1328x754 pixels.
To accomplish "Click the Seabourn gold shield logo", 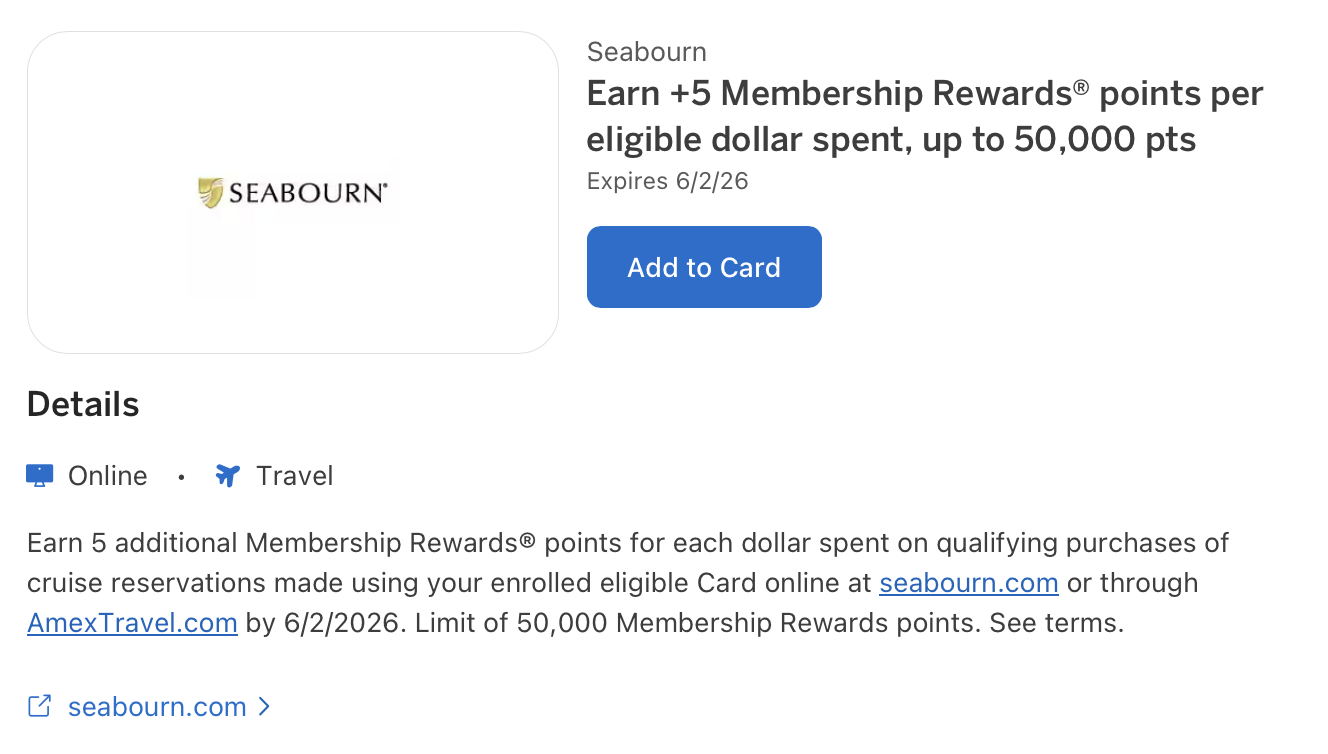I will click(211, 189).
